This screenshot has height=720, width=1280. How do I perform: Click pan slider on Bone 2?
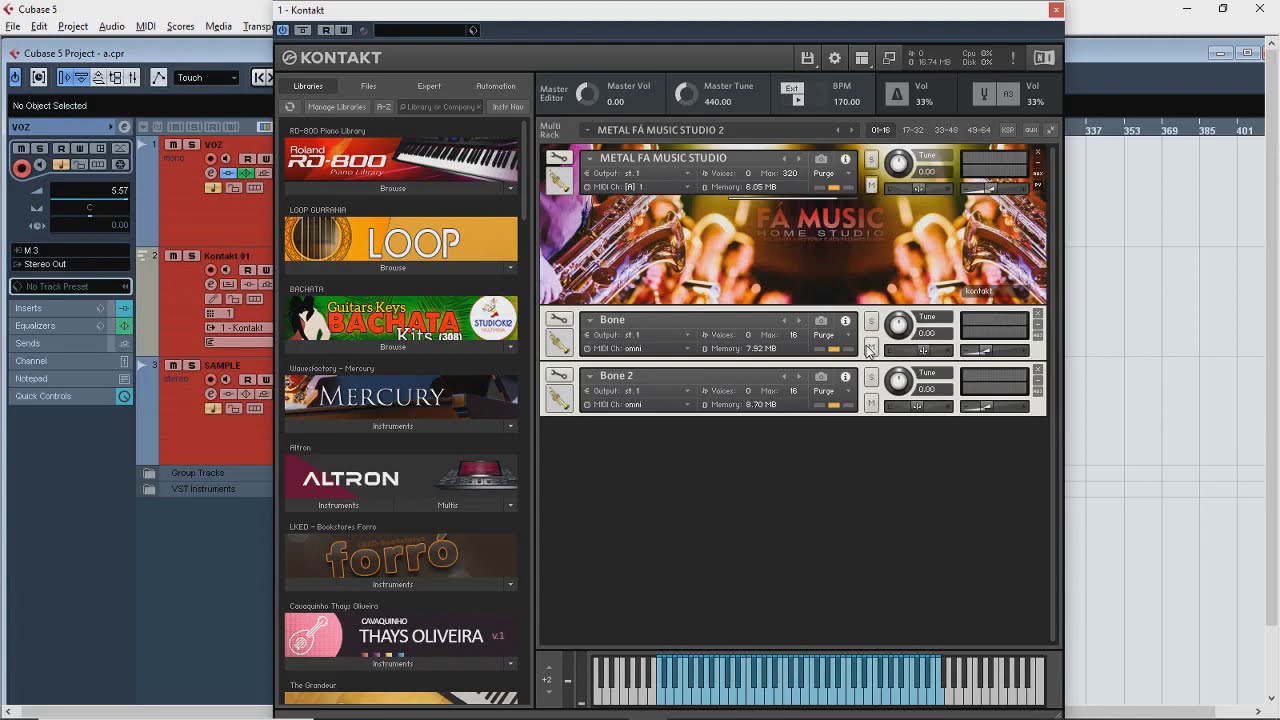[918, 406]
